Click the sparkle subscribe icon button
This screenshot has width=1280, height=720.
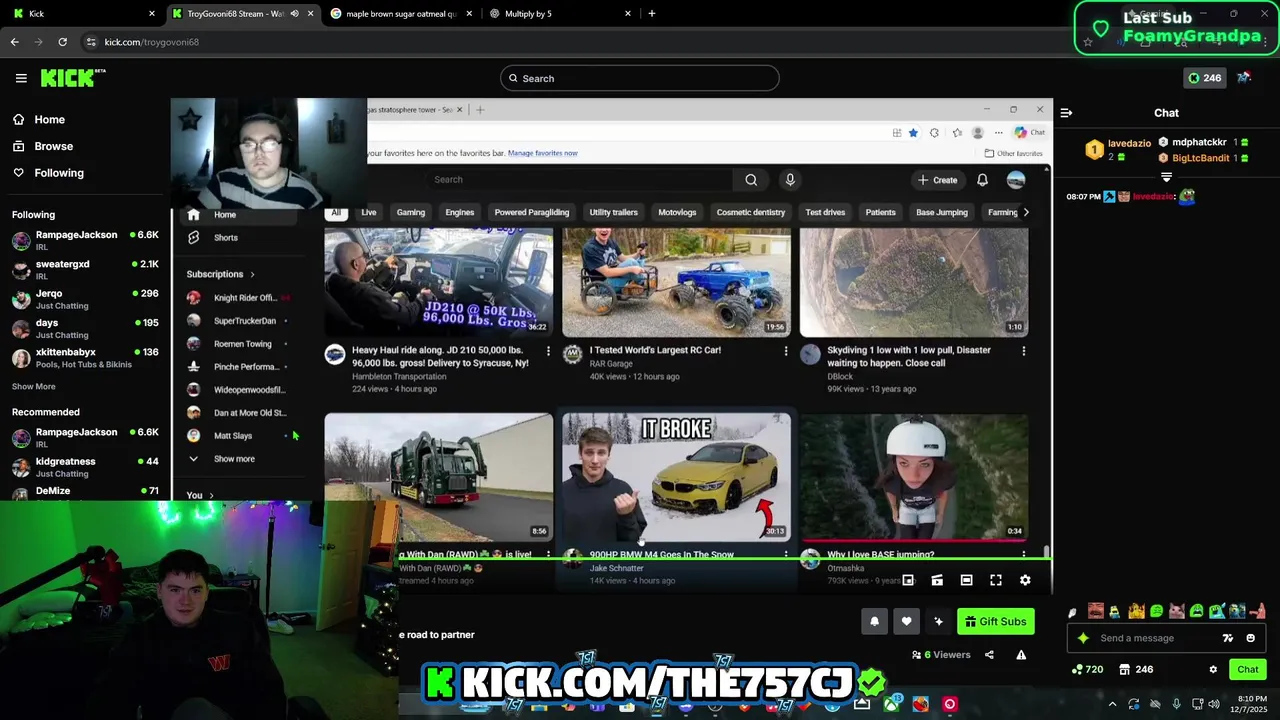(x=938, y=621)
